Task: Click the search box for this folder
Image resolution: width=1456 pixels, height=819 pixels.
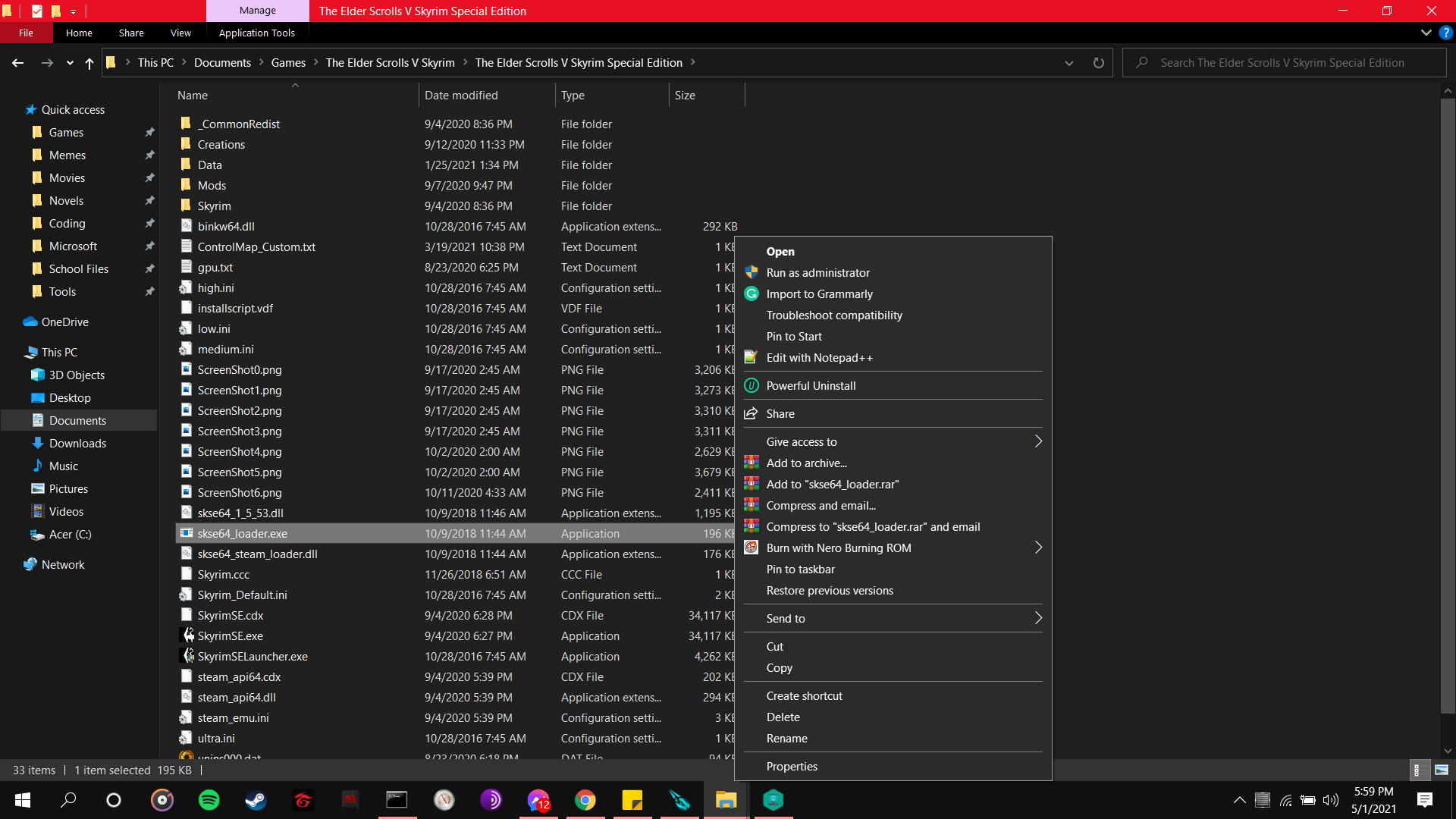Action: 1283,63
